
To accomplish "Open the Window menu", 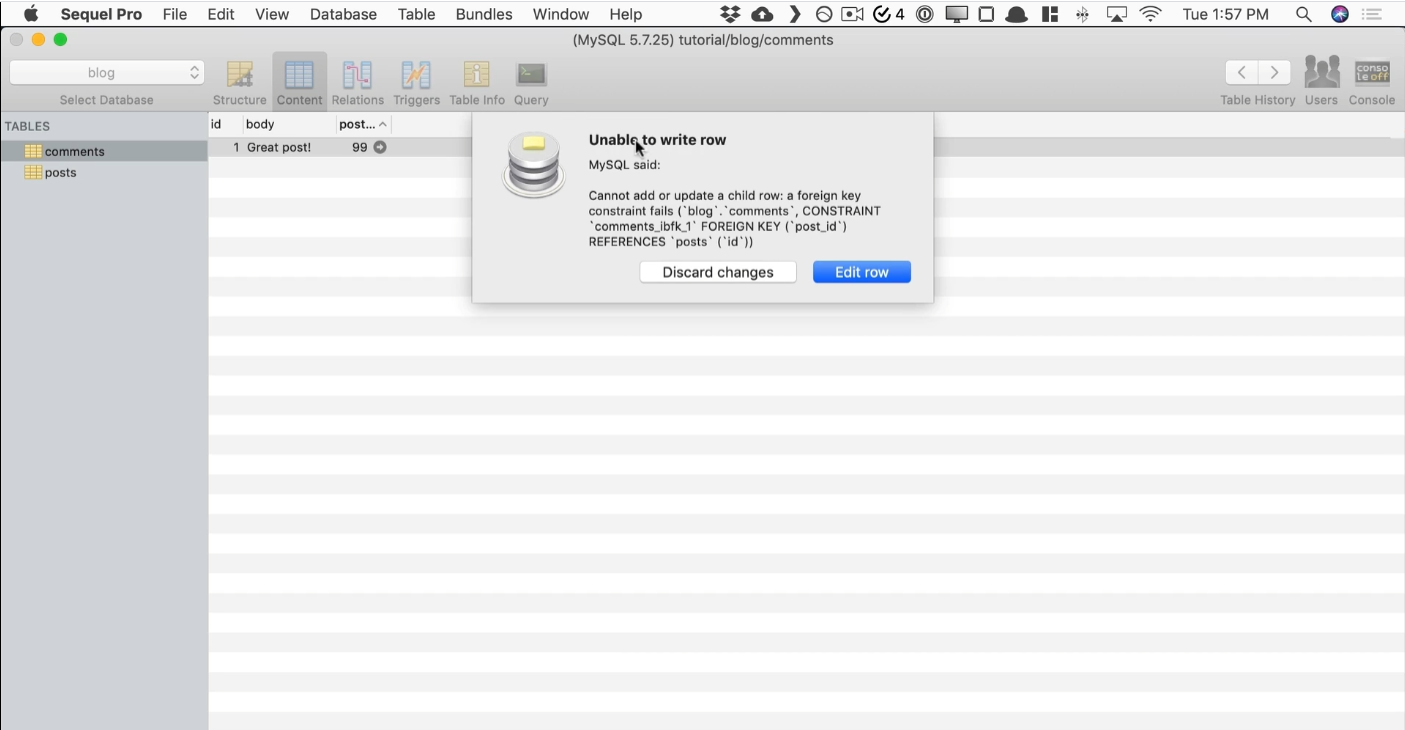I will 561,14.
